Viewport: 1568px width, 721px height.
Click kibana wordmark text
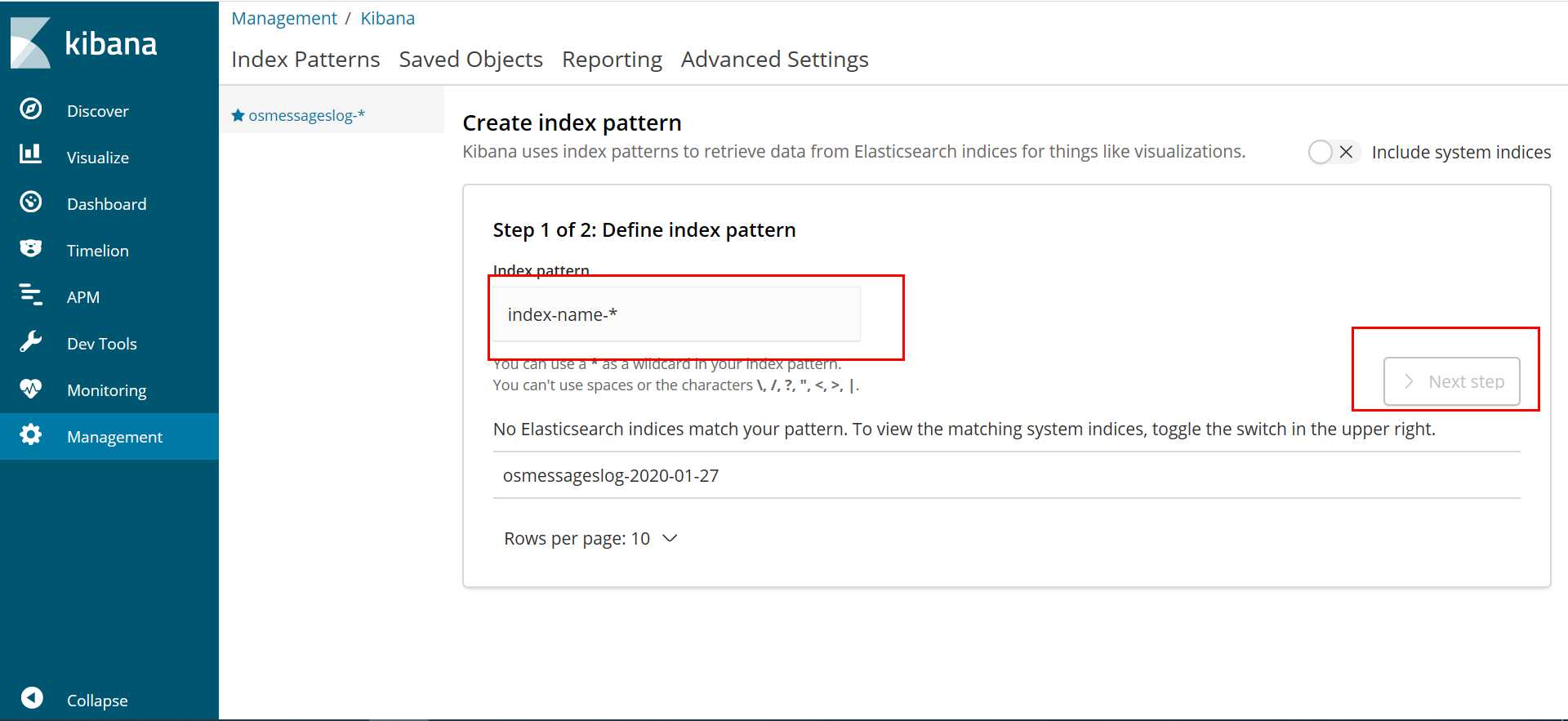click(111, 43)
